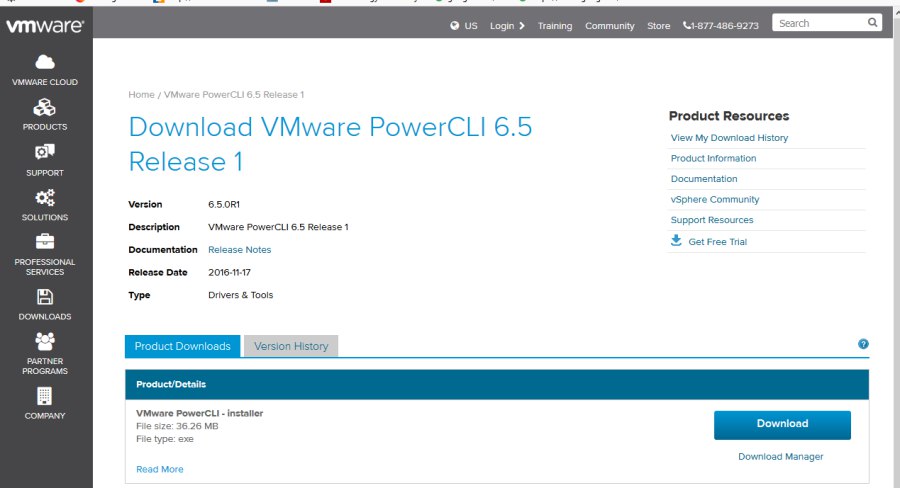
Task: Open the VMware Cloud sidebar icon
Action: [x=45, y=61]
